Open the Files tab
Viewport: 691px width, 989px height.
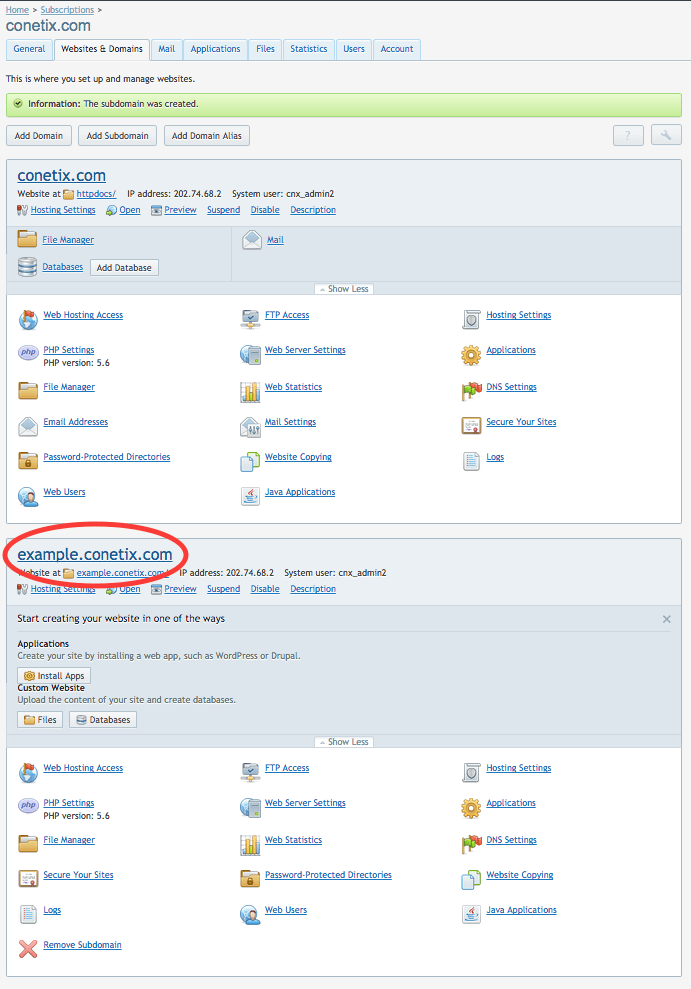pos(265,49)
